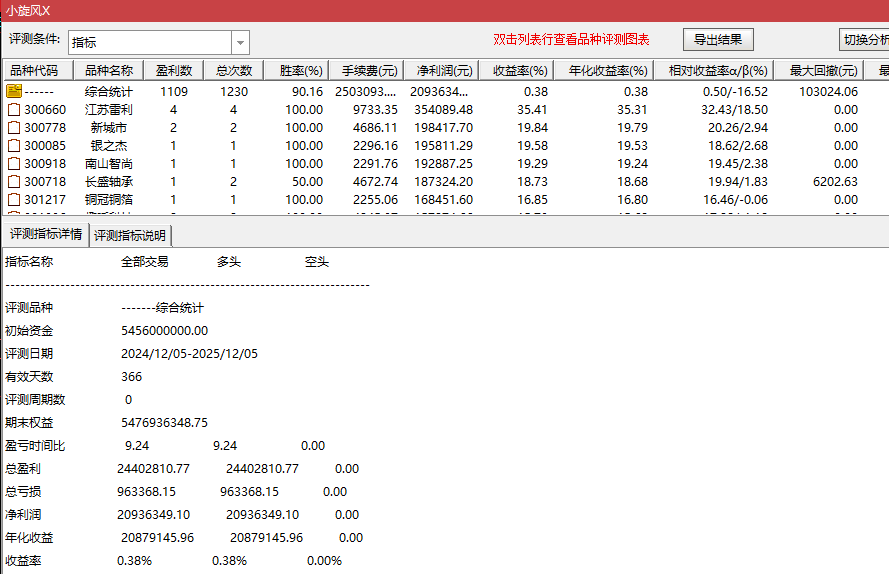Click the 综合统计 summary row icon
Image resolution: width=889 pixels, height=574 pixels.
(14, 91)
